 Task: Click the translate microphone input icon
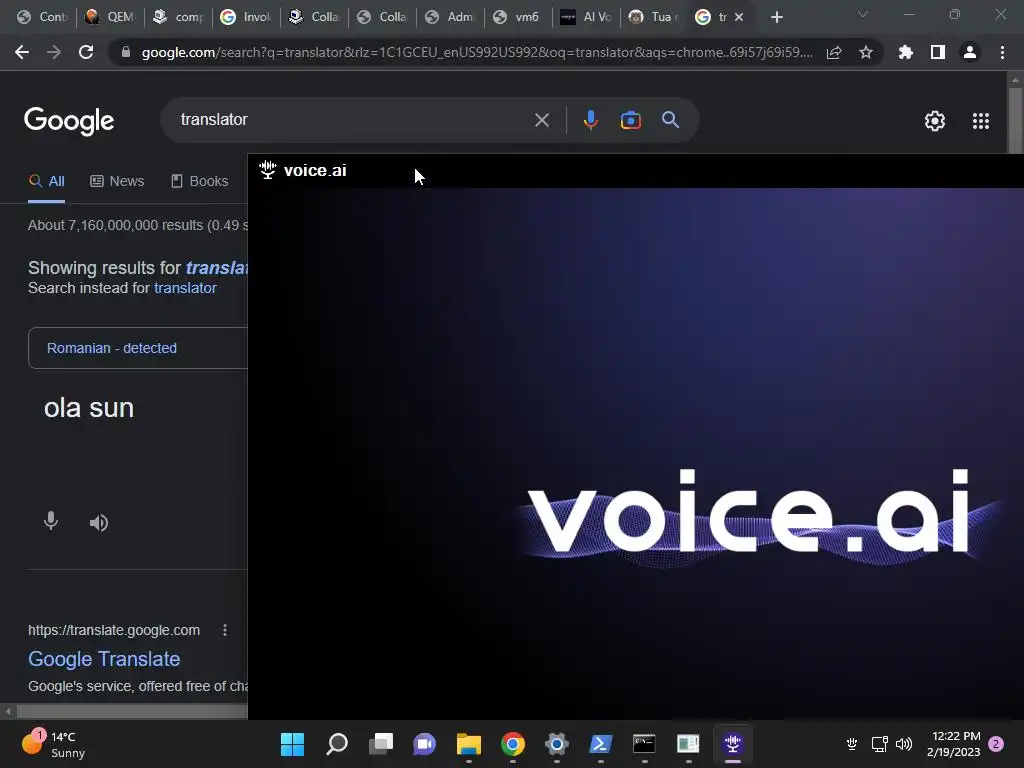coord(50,521)
